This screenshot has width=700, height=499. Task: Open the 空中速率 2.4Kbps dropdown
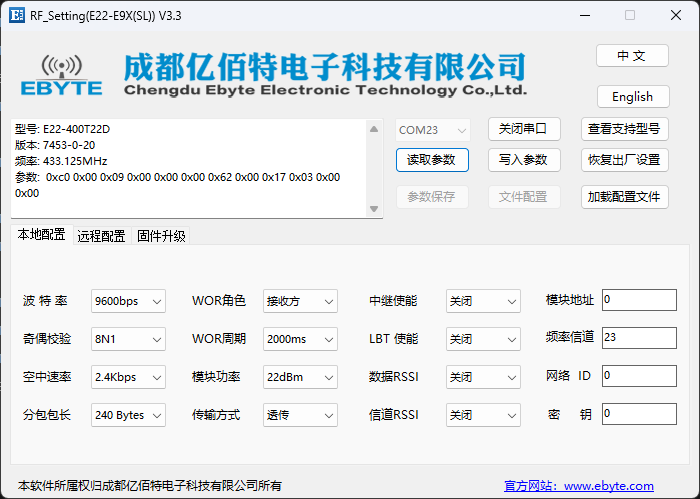coord(127,377)
